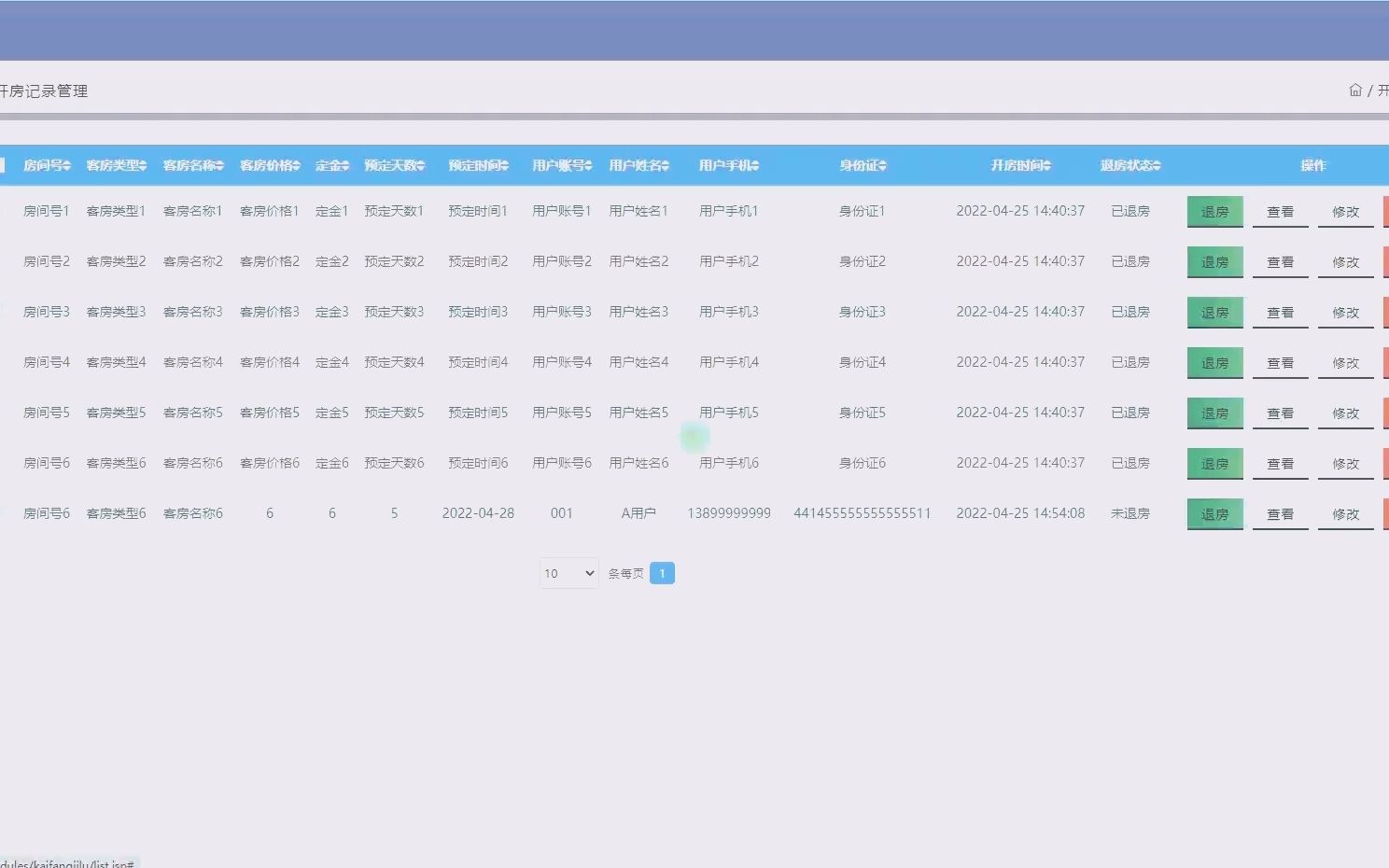This screenshot has height=868, width=1389.
Task: Modify the 房间号3 row using 修改
Action: [x=1345, y=313]
